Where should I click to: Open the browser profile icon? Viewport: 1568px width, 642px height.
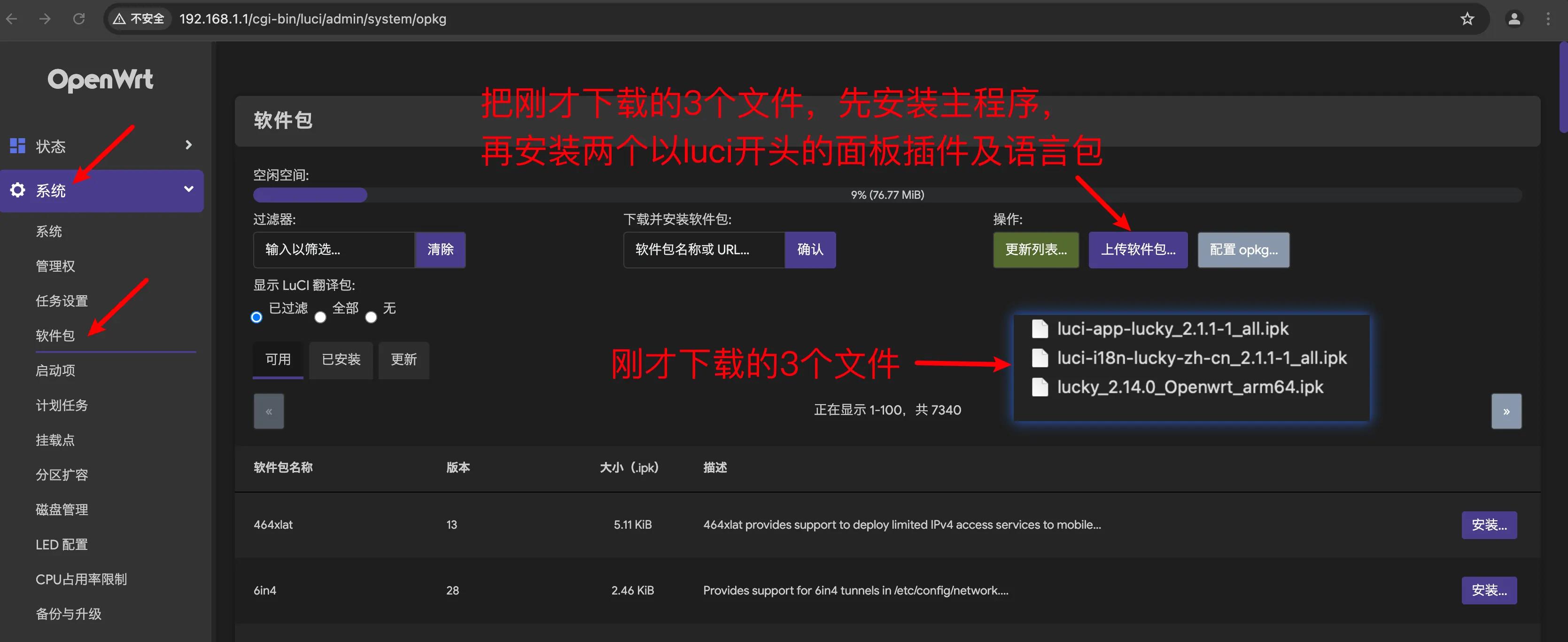(1514, 19)
